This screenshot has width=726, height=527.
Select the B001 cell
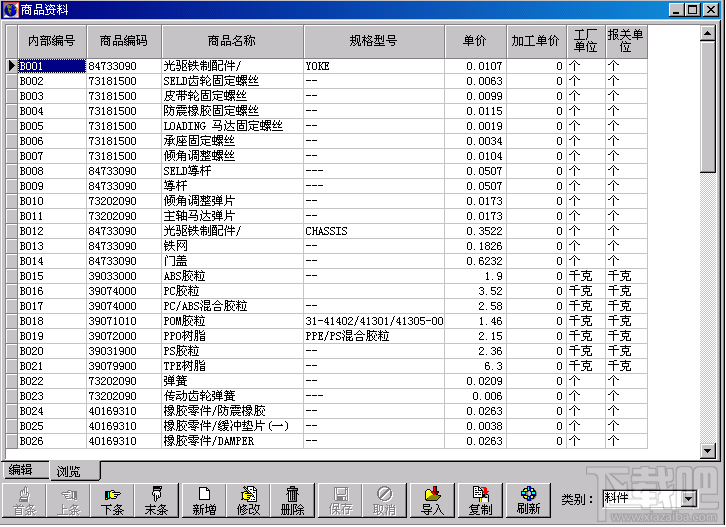click(52, 66)
